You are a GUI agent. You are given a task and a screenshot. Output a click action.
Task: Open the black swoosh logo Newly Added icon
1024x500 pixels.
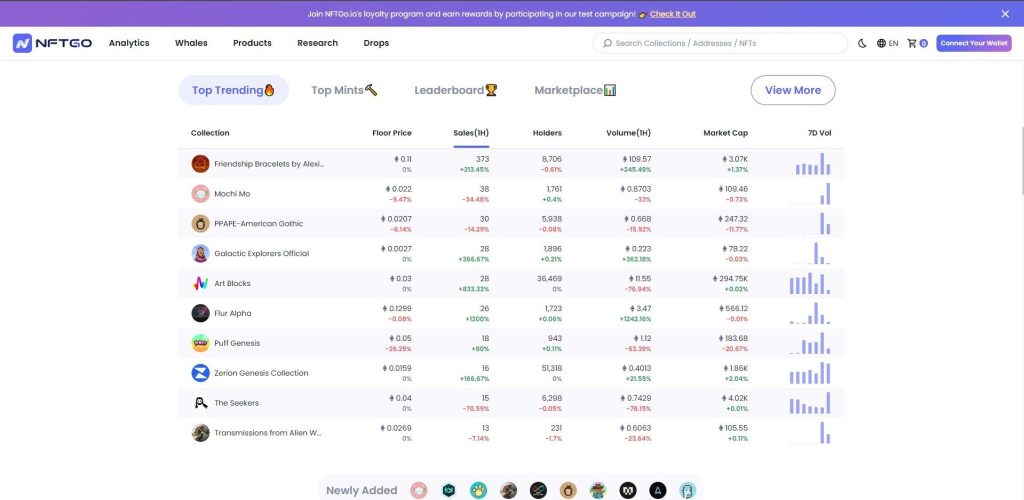pyautogui.click(x=538, y=490)
